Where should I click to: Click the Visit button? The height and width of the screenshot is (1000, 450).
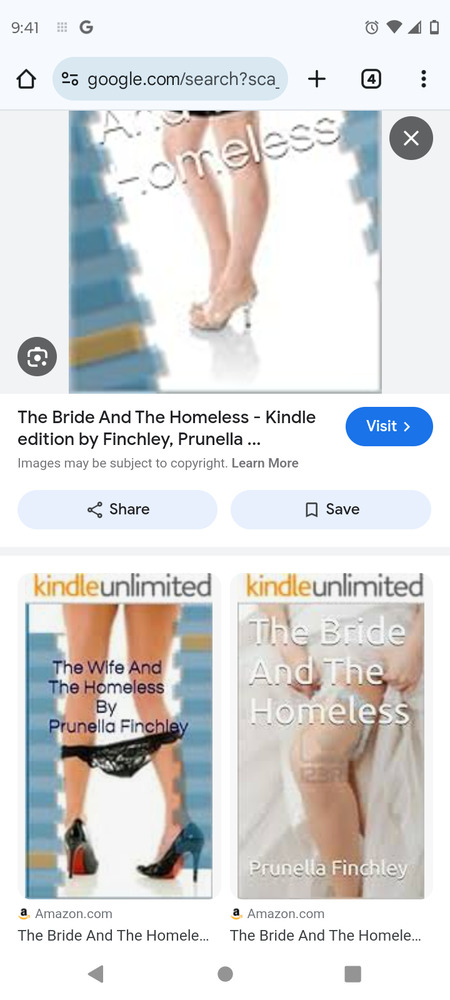click(x=389, y=426)
